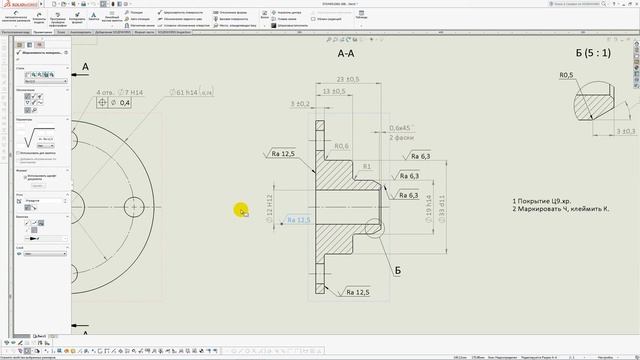
Task: Select the А-А section view label
Action: (346, 53)
